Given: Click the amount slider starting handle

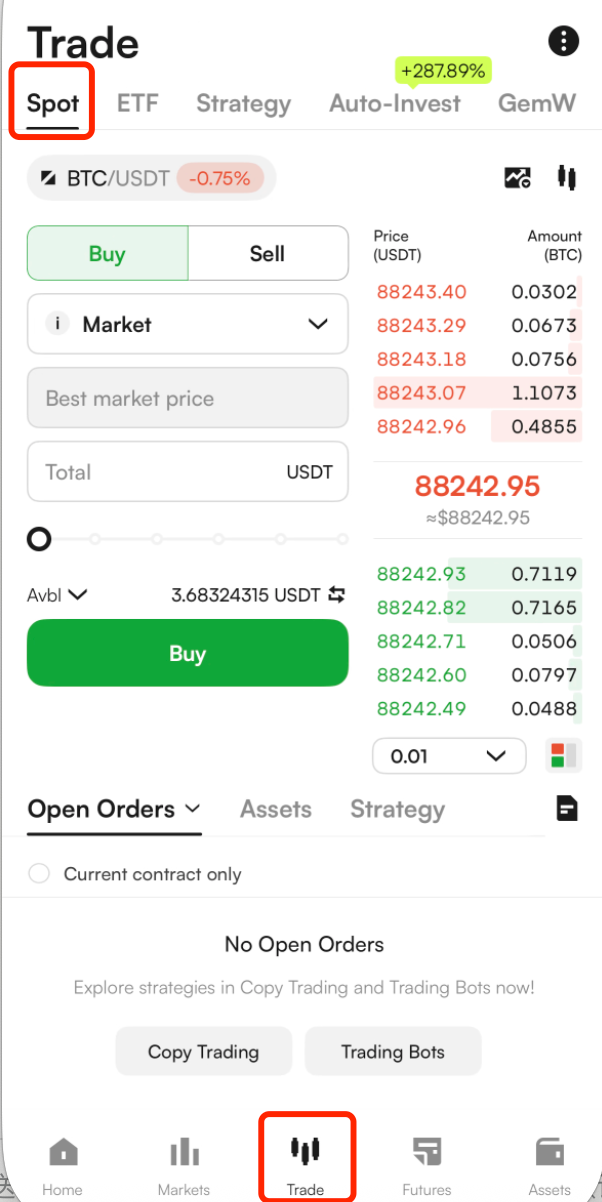Looking at the screenshot, I should click(39, 540).
